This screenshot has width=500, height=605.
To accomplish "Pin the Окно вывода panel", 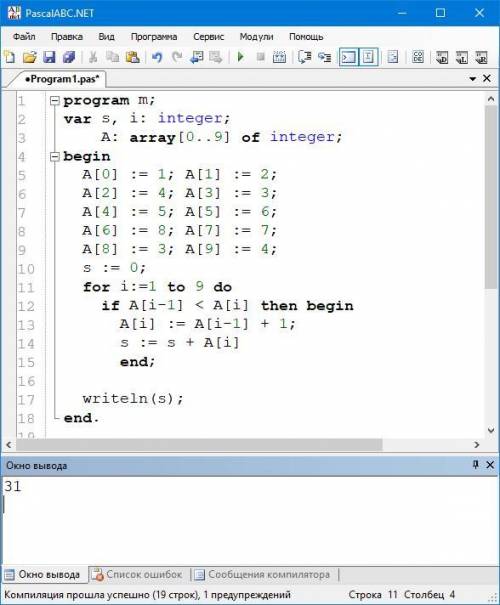I will point(475,465).
